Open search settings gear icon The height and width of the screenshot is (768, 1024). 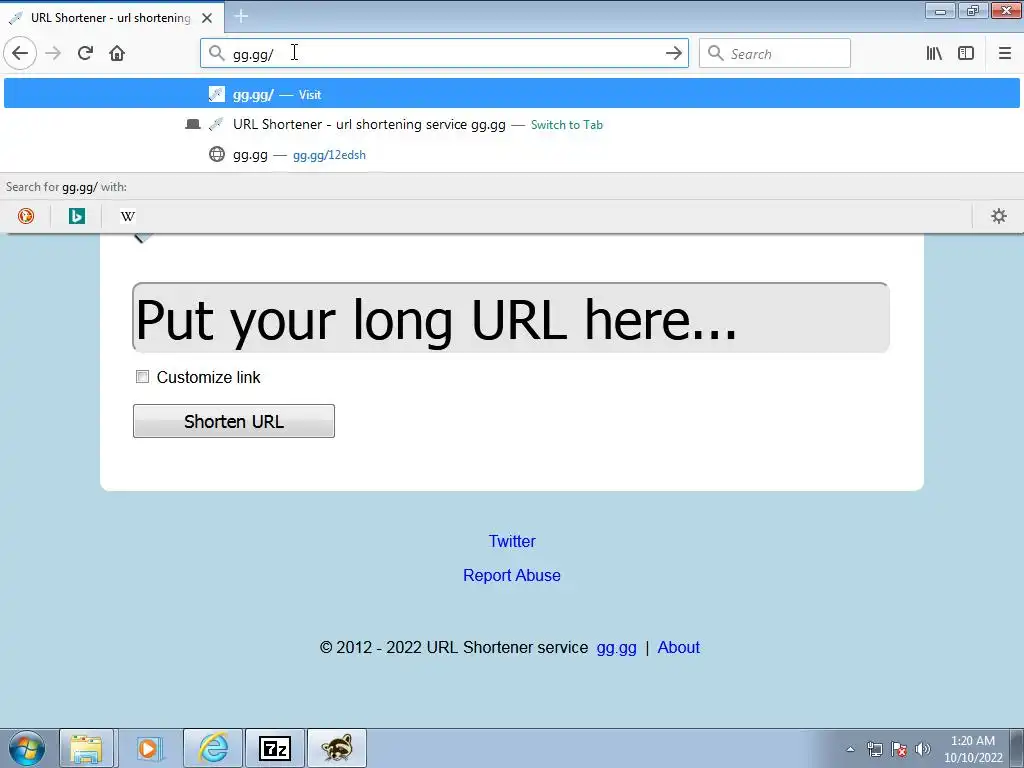(999, 216)
